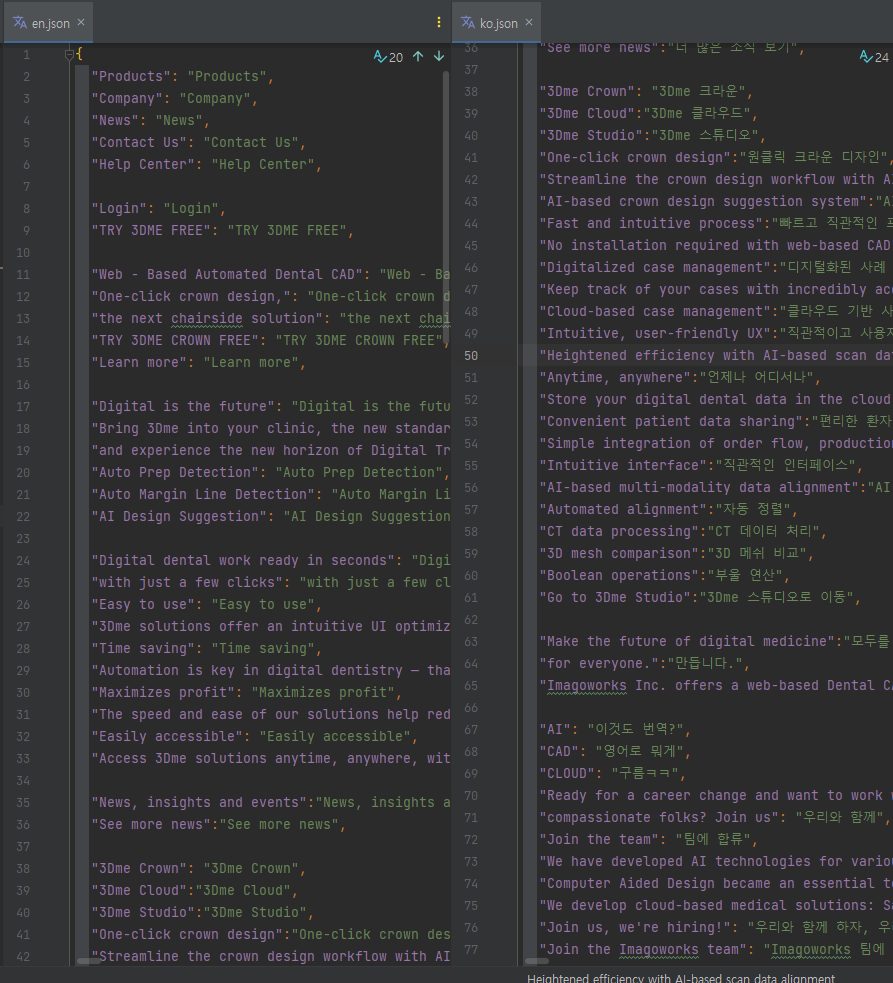Click the misspelled word chairside on line 13

207,318
